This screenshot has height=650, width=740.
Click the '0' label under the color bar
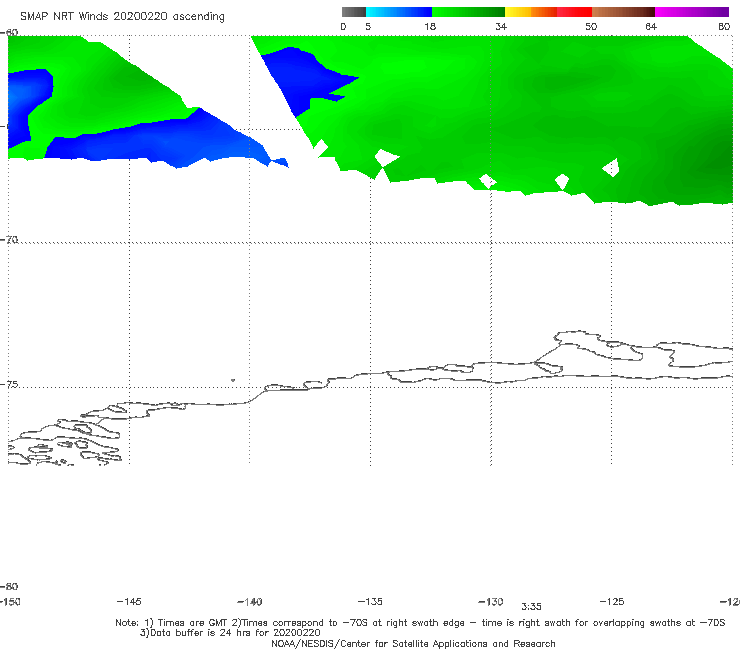point(343,27)
